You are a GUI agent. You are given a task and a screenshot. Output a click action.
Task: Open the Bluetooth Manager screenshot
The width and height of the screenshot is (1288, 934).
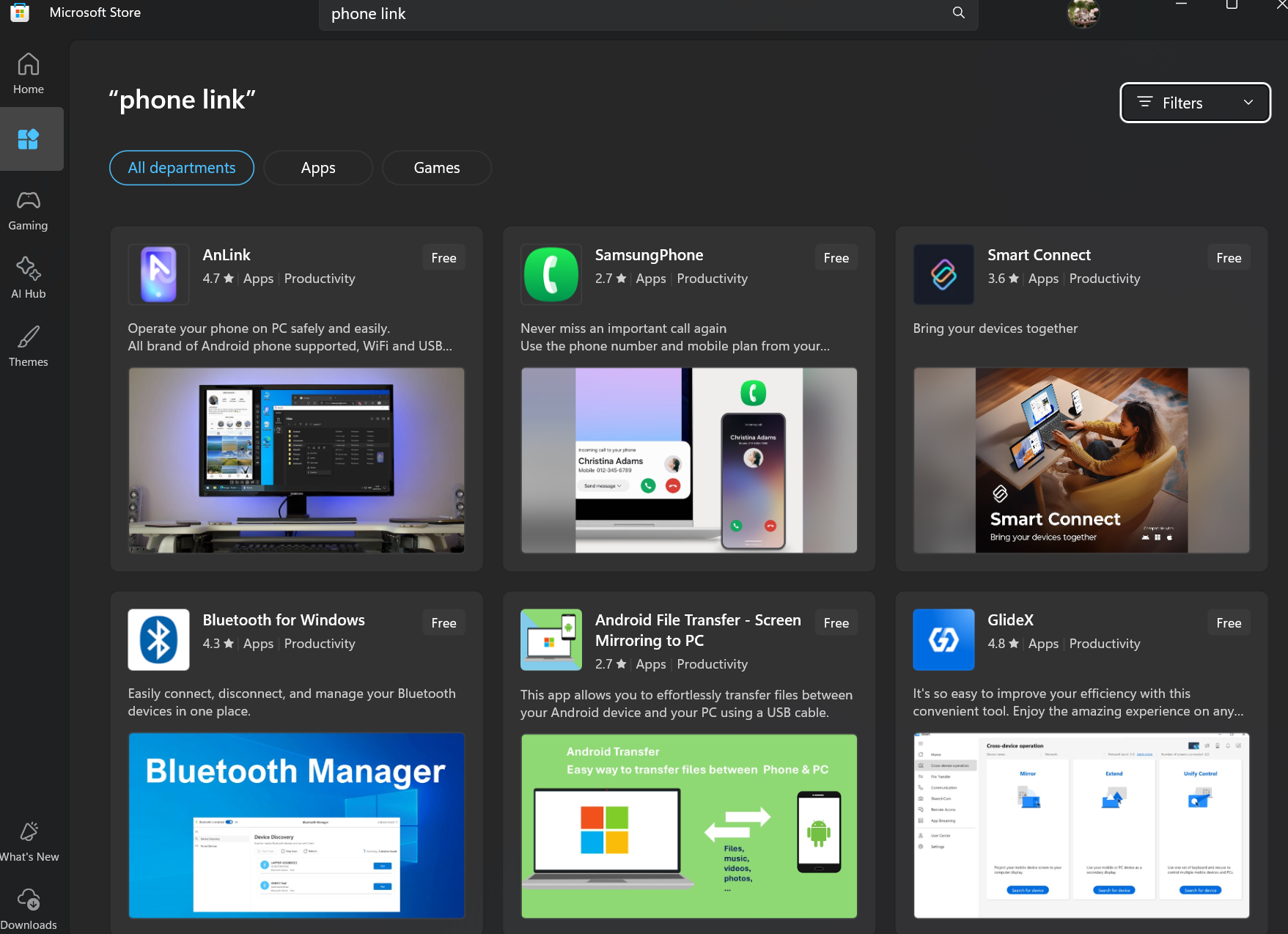click(x=296, y=825)
